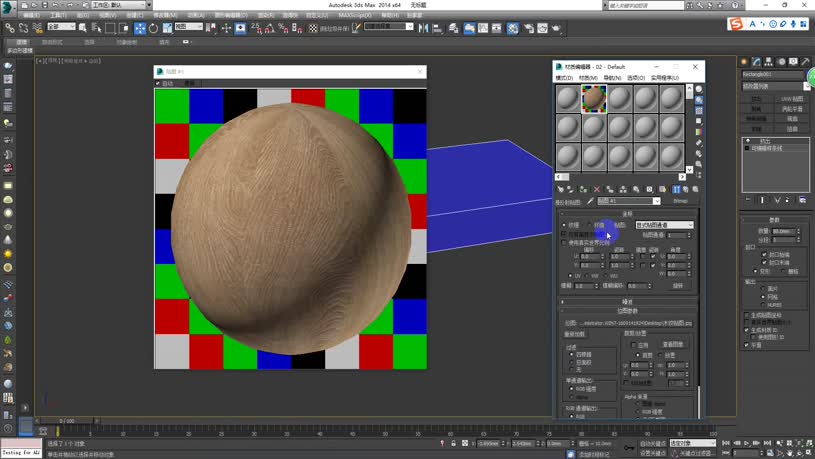Screen dimensions: 815x459
Task: Expand the Noise rollout
Action: (627, 301)
